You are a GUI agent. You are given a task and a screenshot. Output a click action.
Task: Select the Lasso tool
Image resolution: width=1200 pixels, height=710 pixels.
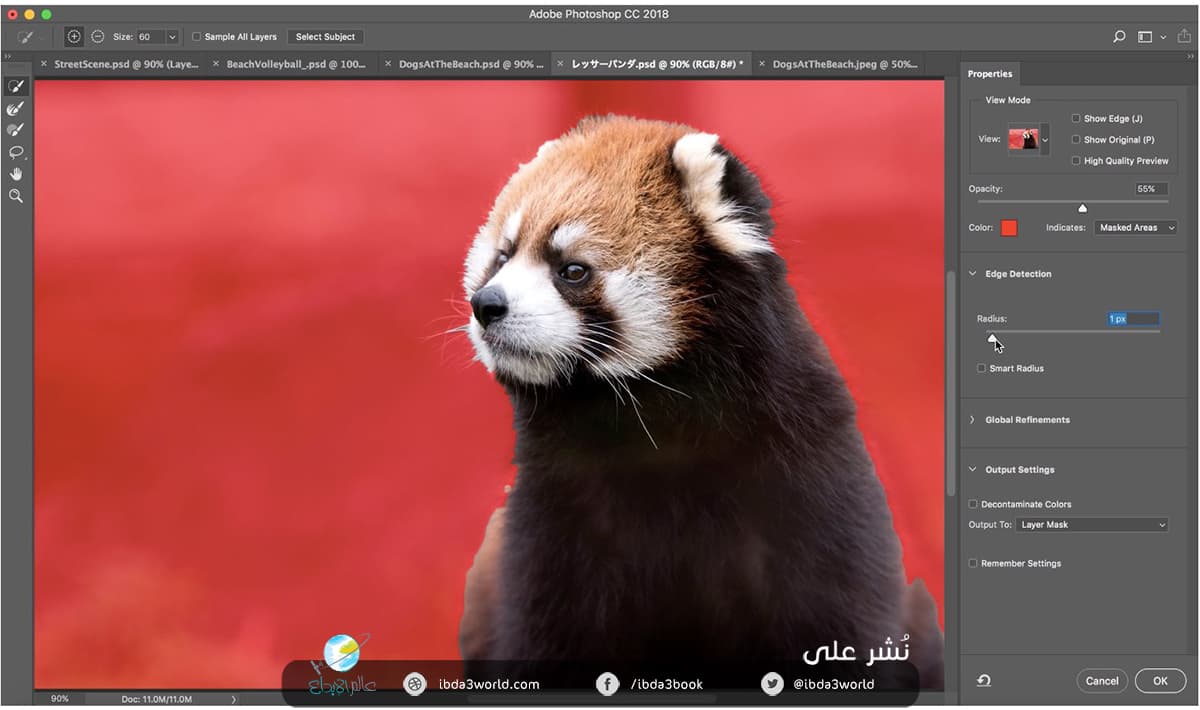click(x=16, y=153)
